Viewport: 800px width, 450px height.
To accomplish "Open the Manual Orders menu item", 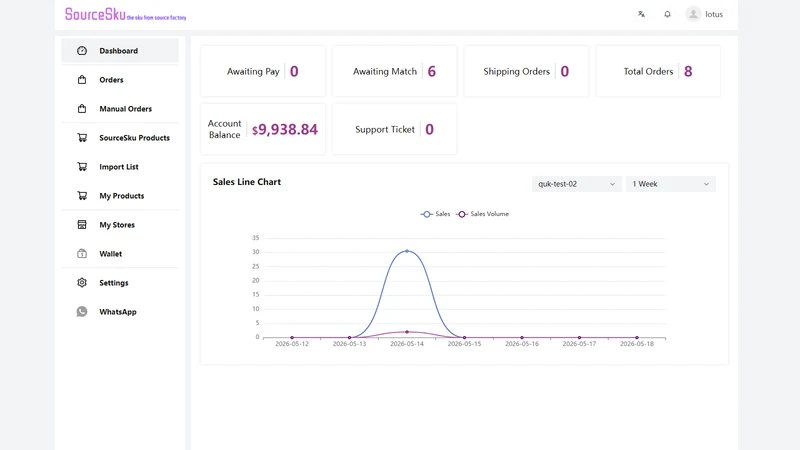I will point(120,109).
